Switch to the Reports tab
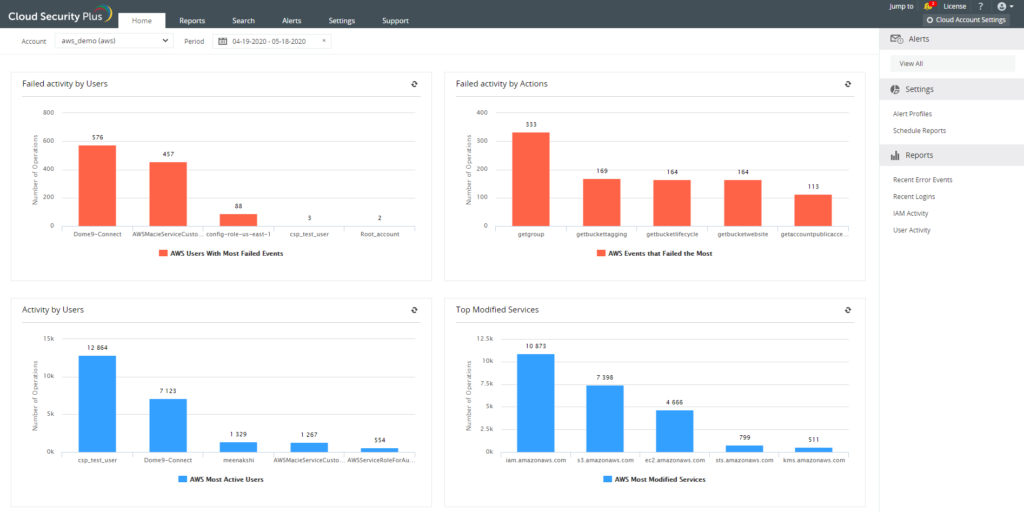The height and width of the screenshot is (512, 1024). (192, 20)
